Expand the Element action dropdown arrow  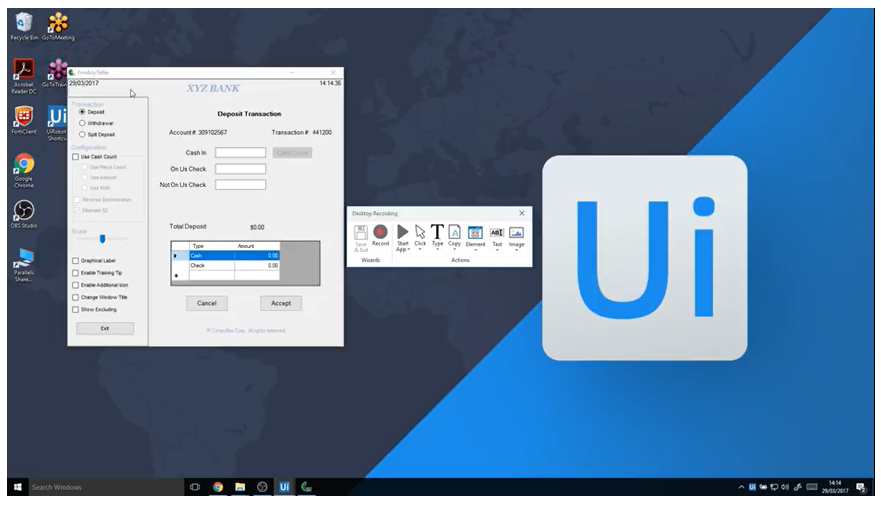[475, 250]
